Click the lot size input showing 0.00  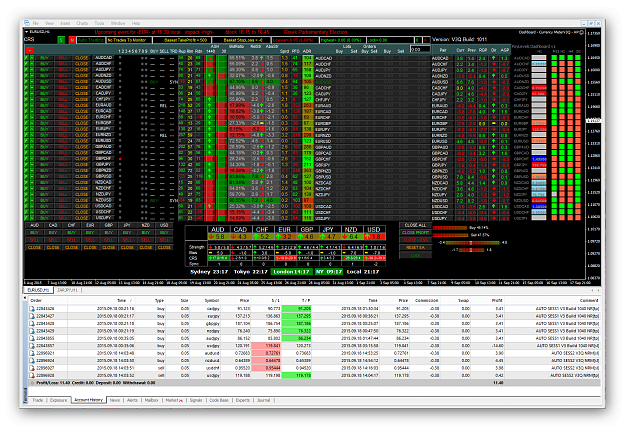[421, 50]
